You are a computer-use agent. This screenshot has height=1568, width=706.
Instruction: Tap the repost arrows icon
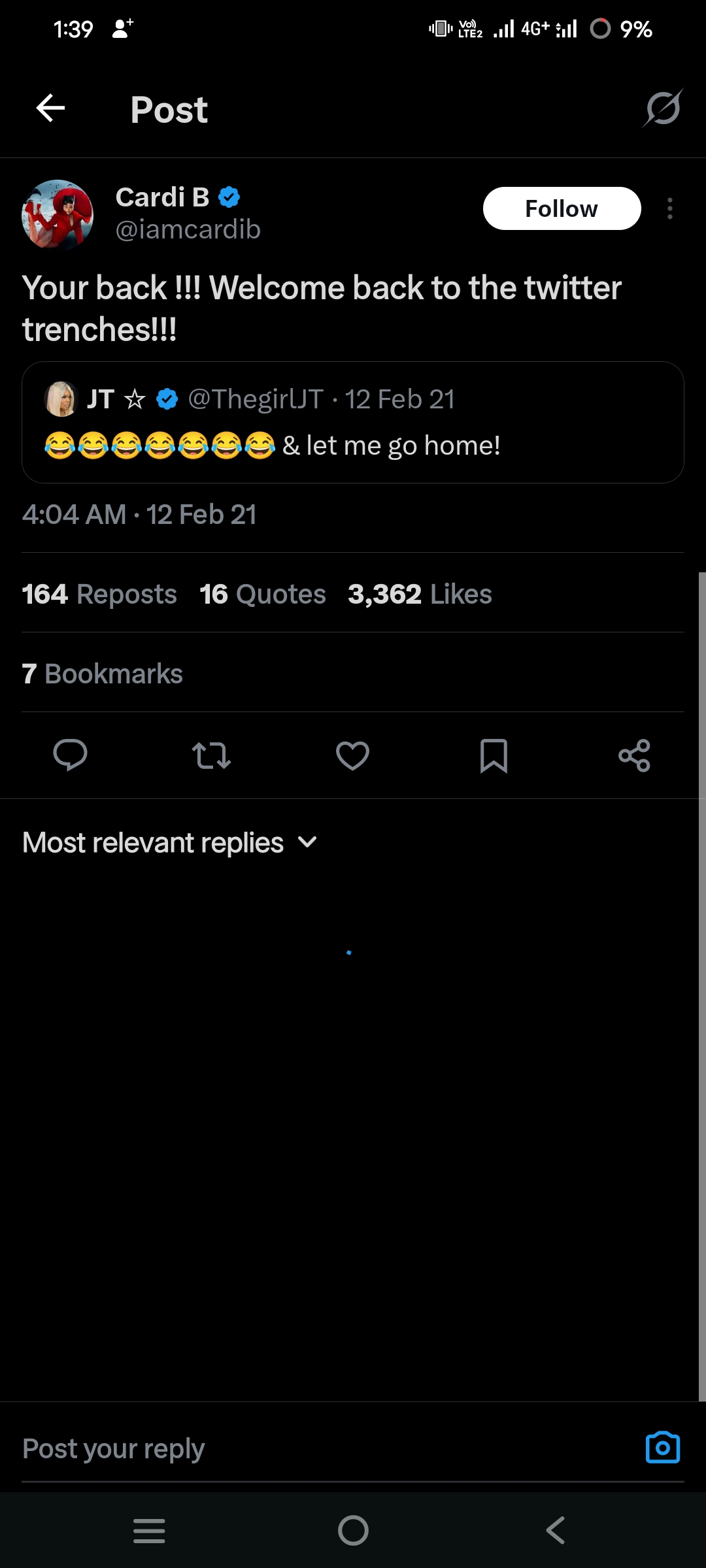pos(211,755)
